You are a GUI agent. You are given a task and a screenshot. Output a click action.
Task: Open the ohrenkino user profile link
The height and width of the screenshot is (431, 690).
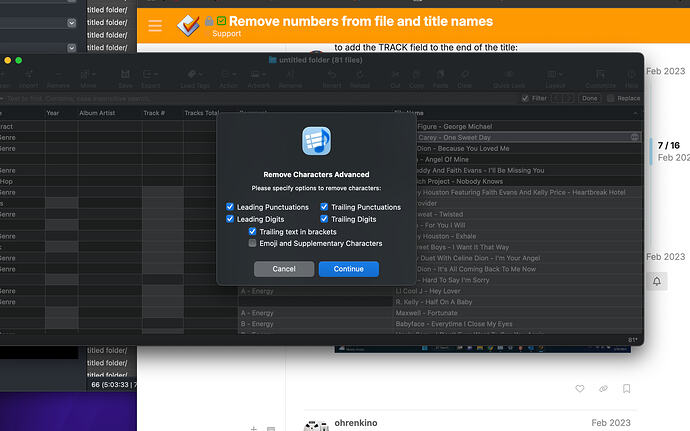tap(356, 423)
